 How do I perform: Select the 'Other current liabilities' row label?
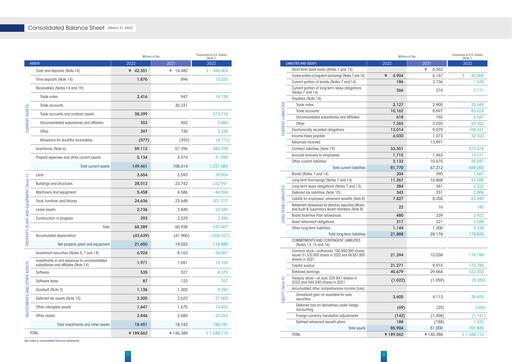(309, 161)
